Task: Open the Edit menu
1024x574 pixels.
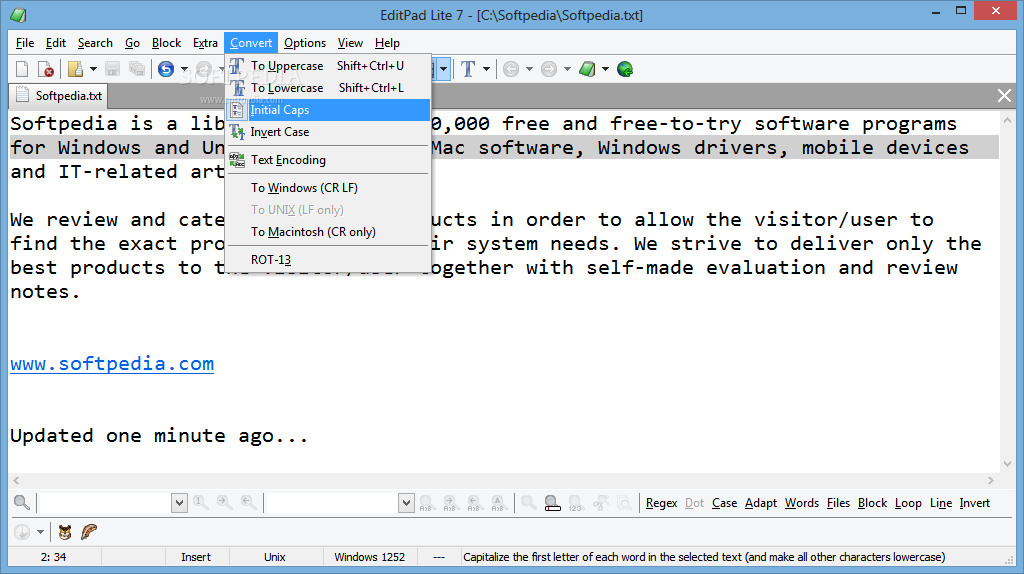Action: (56, 43)
